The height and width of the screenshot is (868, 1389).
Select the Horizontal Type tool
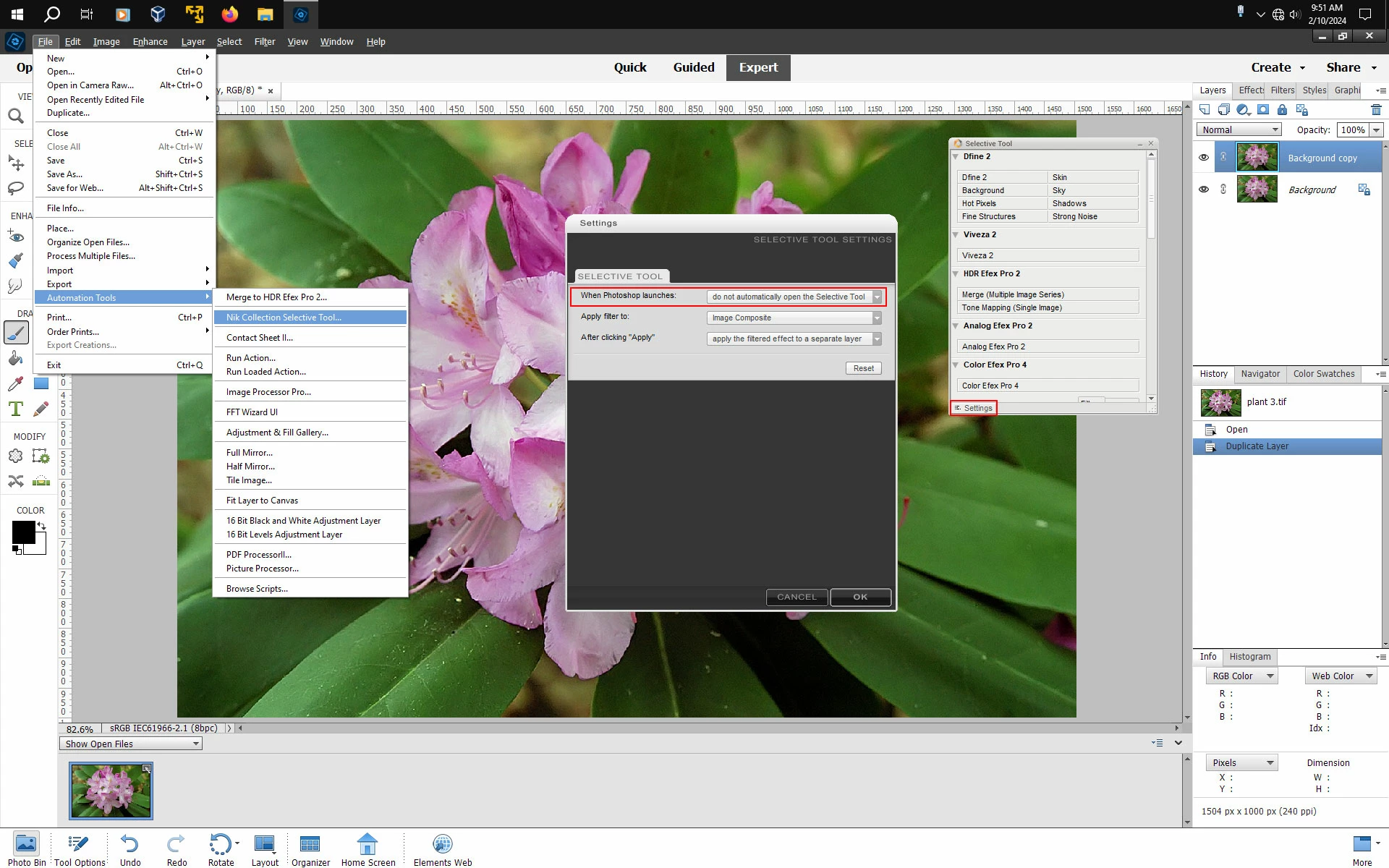(x=16, y=409)
